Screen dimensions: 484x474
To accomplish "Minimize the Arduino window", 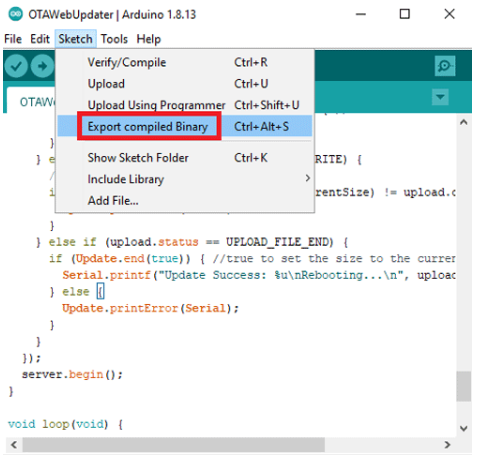I will tap(361, 14).
